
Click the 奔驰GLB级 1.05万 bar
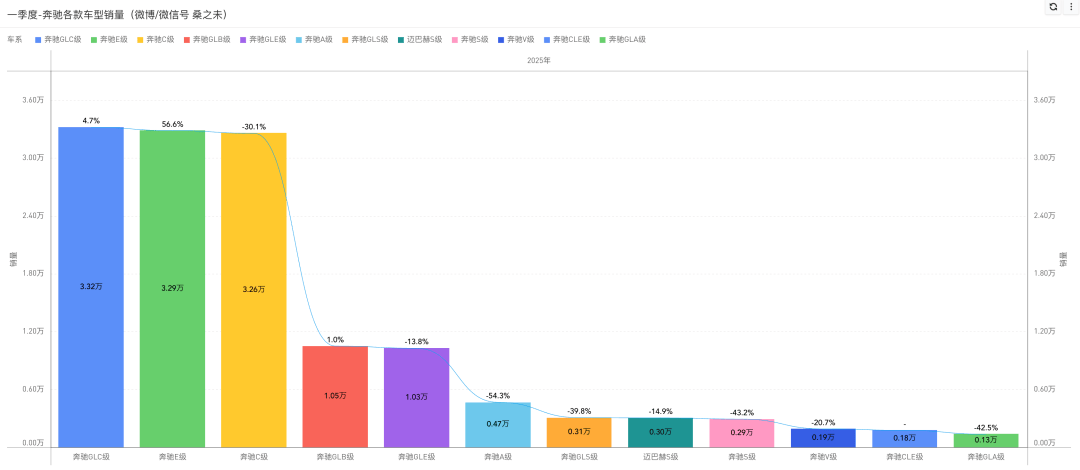pyautogui.click(x=335, y=396)
